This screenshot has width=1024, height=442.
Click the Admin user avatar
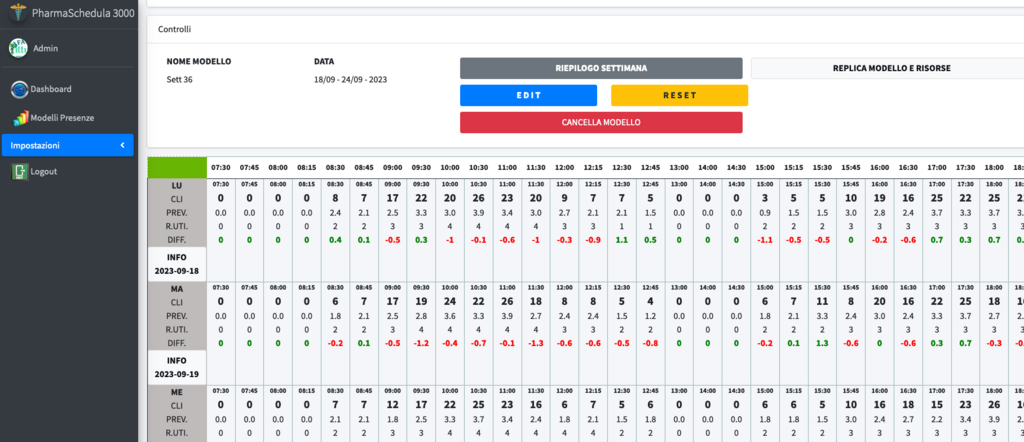pyautogui.click(x=18, y=48)
